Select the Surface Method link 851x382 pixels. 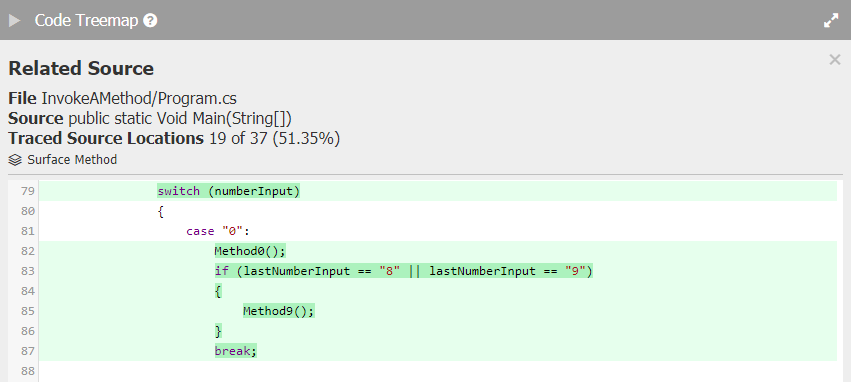point(72,160)
